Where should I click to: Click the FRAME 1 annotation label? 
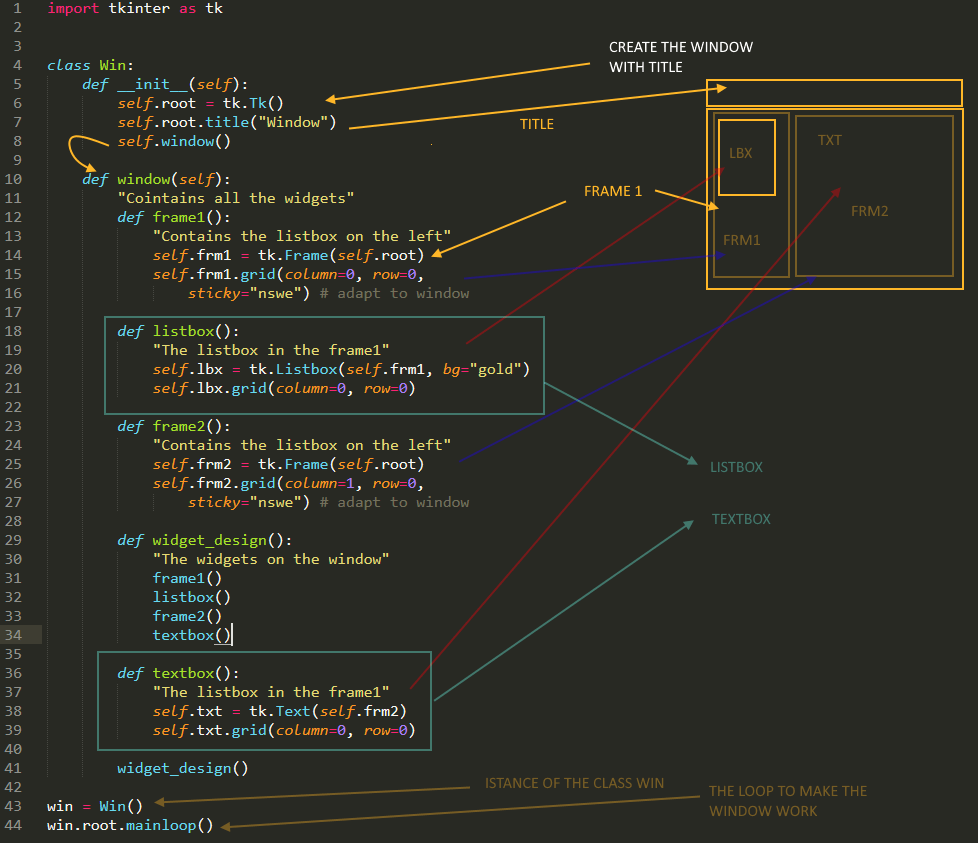pyautogui.click(x=613, y=191)
